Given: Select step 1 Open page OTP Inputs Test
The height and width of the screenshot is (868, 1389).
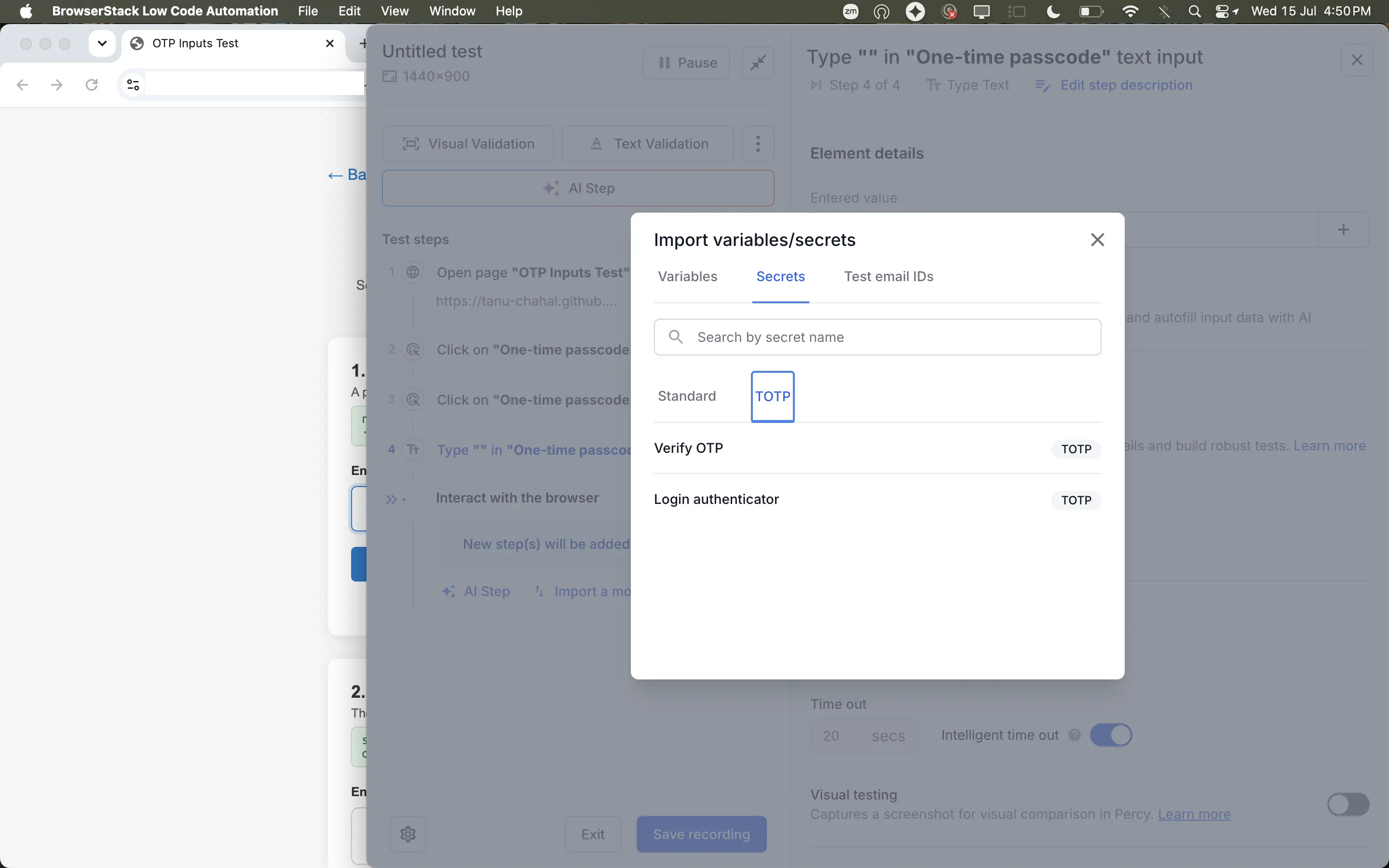Looking at the screenshot, I should [532, 272].
